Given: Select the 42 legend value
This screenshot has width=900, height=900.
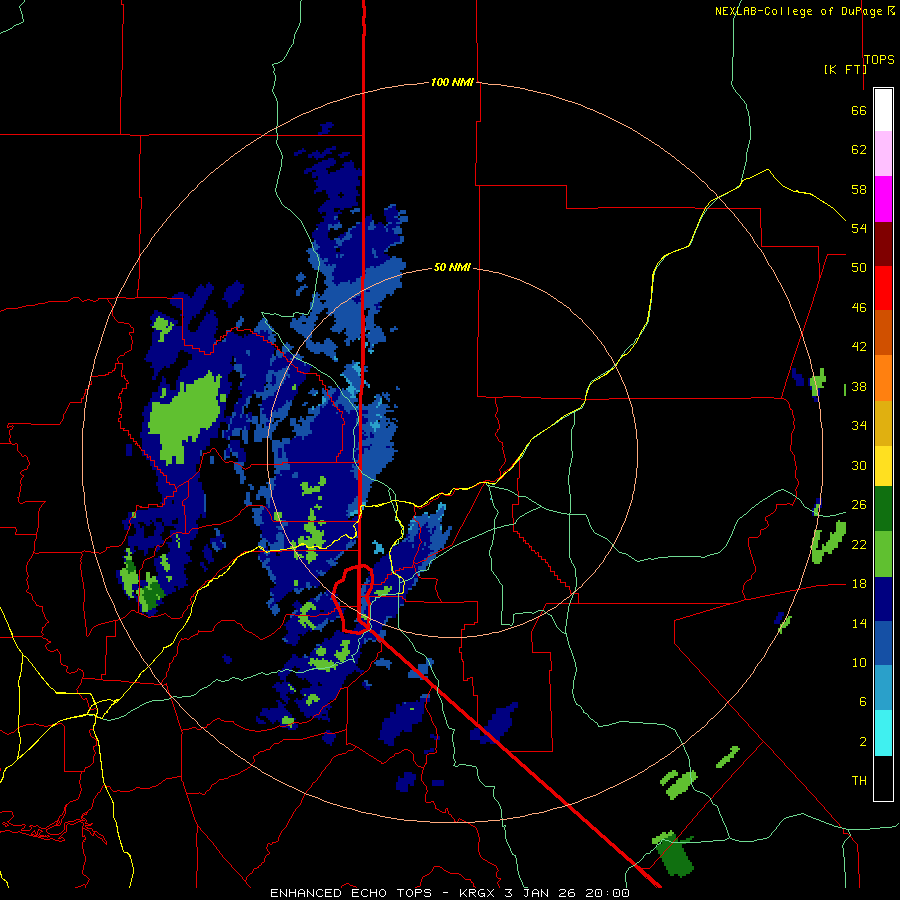Looking at the screenshot, I should coord(859,347).
